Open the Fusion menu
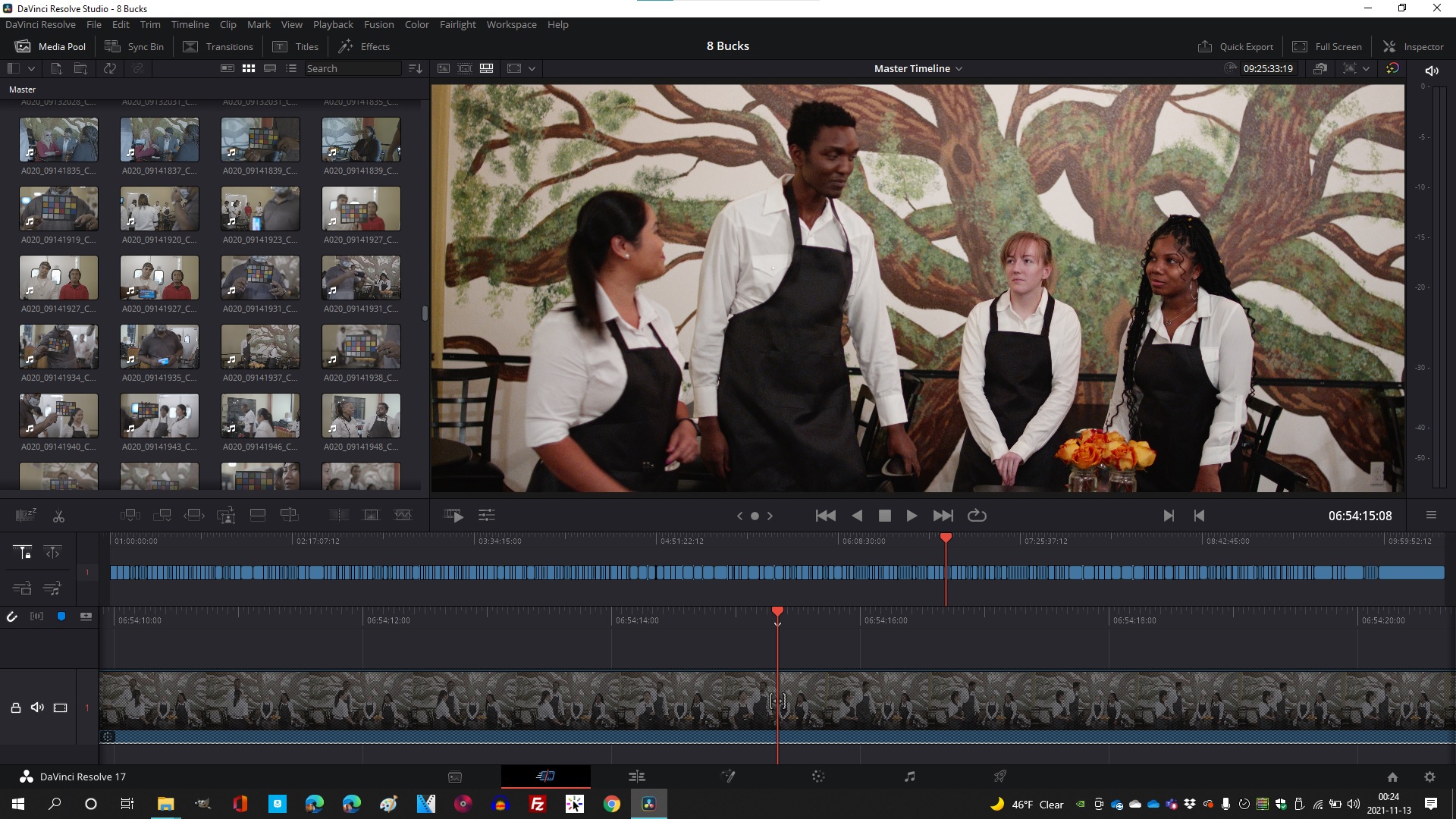Viewport: 1456px width, 819px height. click(378, 24)
